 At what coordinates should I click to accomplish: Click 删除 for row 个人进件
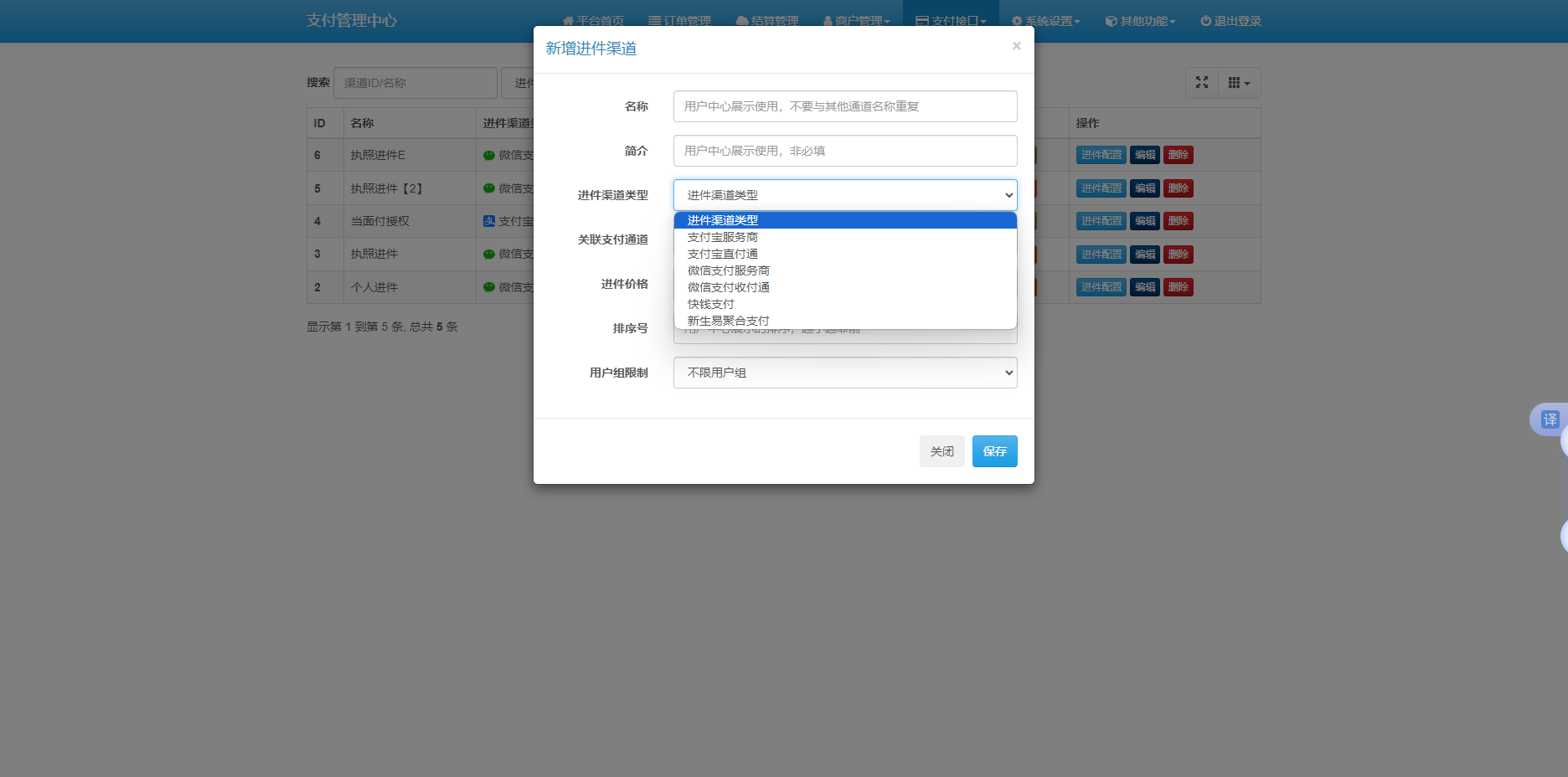pyautogui.click(x=1179, y=287)
